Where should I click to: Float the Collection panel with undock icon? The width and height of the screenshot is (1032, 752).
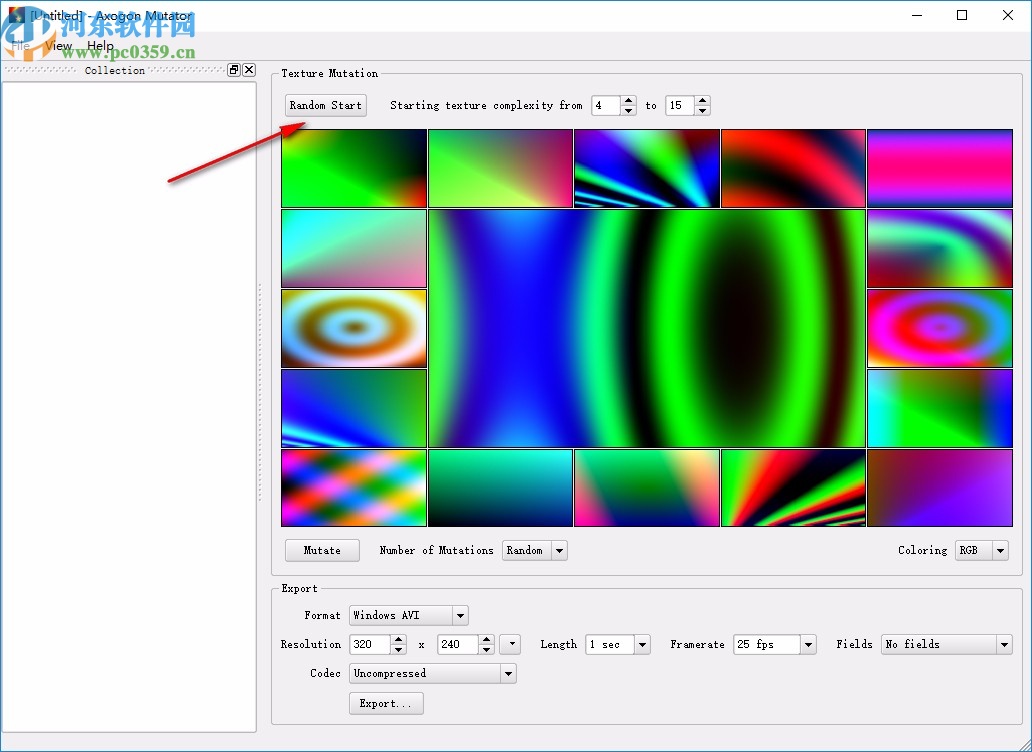pos(234,70)
